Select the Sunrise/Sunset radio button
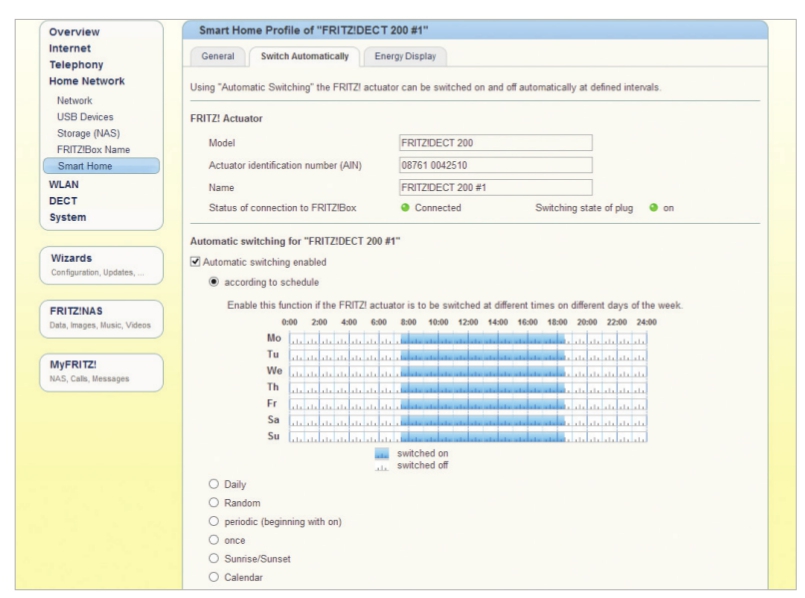805x598 pixels. (x=214, y=558)
